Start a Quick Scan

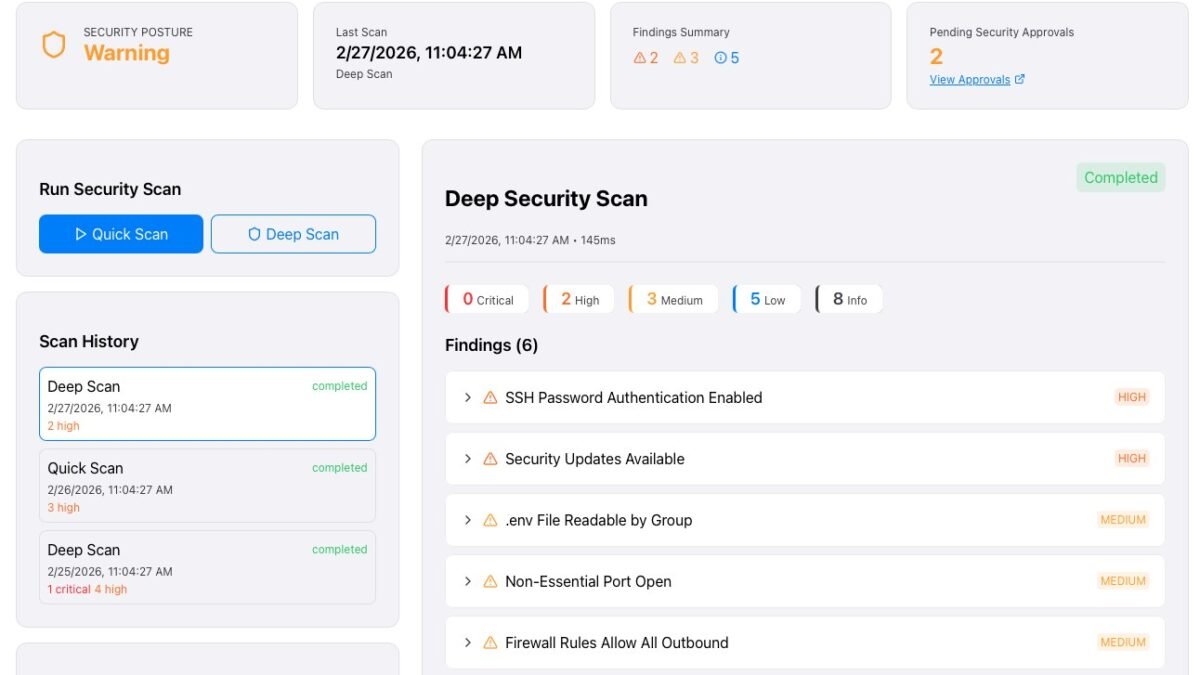click(x=121, y=234)
